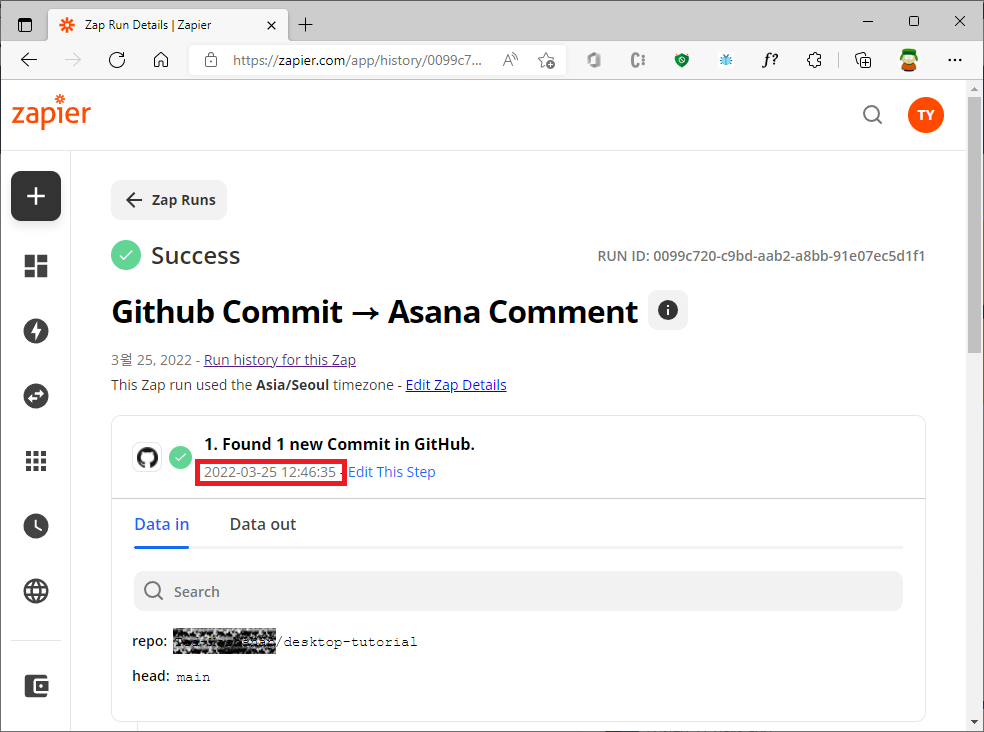Click Edit This Step link

pyautogui.click(x=392, y=472)
